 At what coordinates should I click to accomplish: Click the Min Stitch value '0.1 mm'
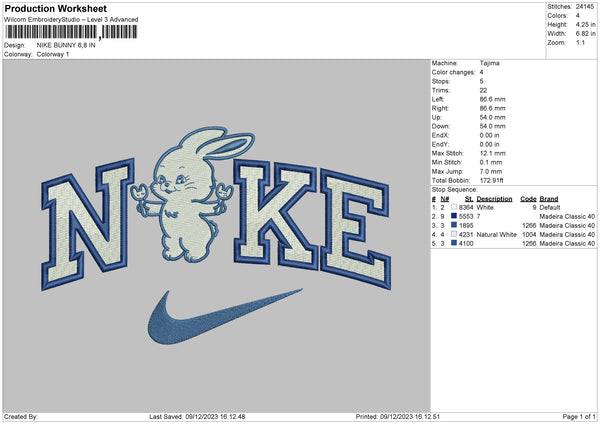[x=491, y=162]
